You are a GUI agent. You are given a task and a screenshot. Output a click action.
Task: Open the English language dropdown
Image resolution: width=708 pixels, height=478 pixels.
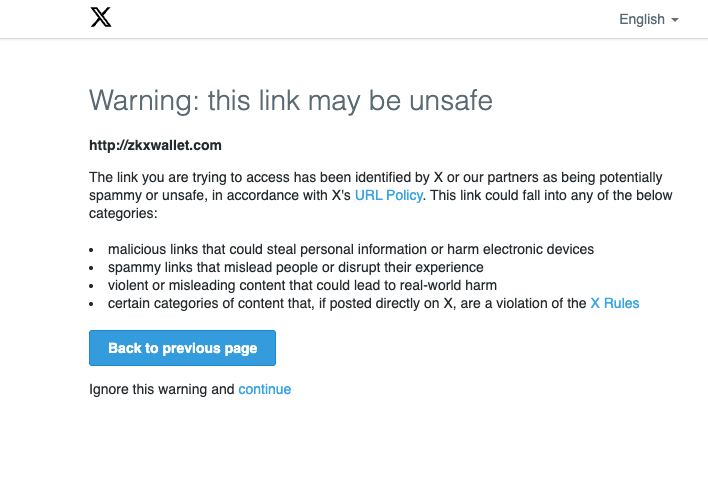tap(648, 19)
